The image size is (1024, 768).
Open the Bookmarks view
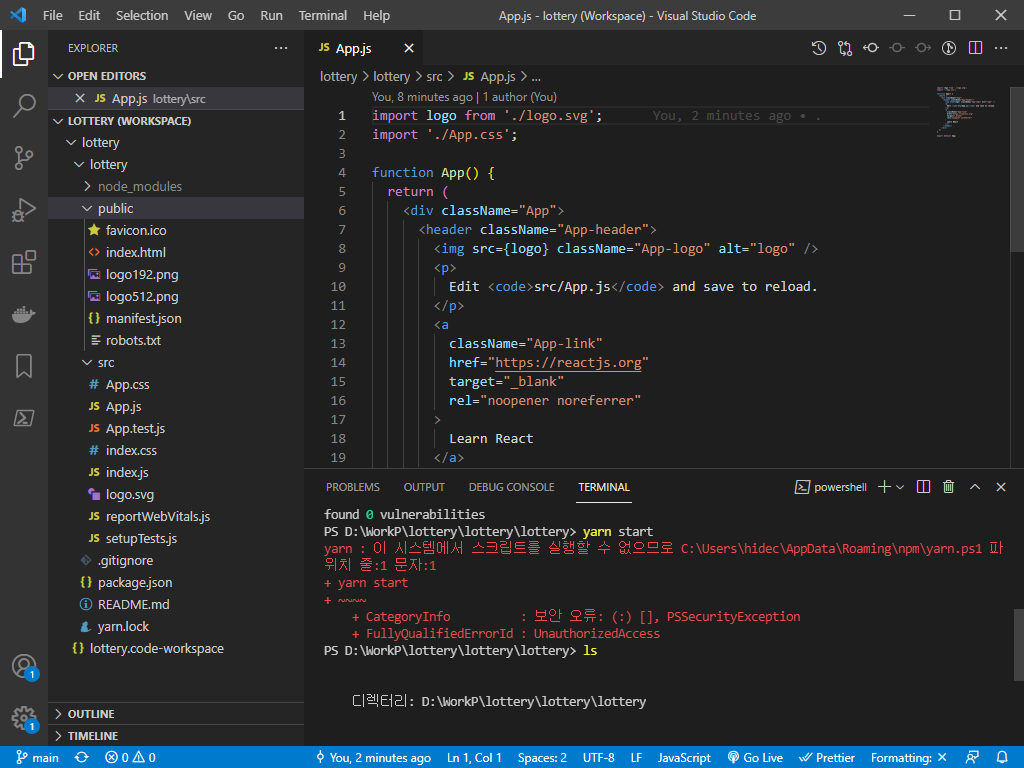24,366
